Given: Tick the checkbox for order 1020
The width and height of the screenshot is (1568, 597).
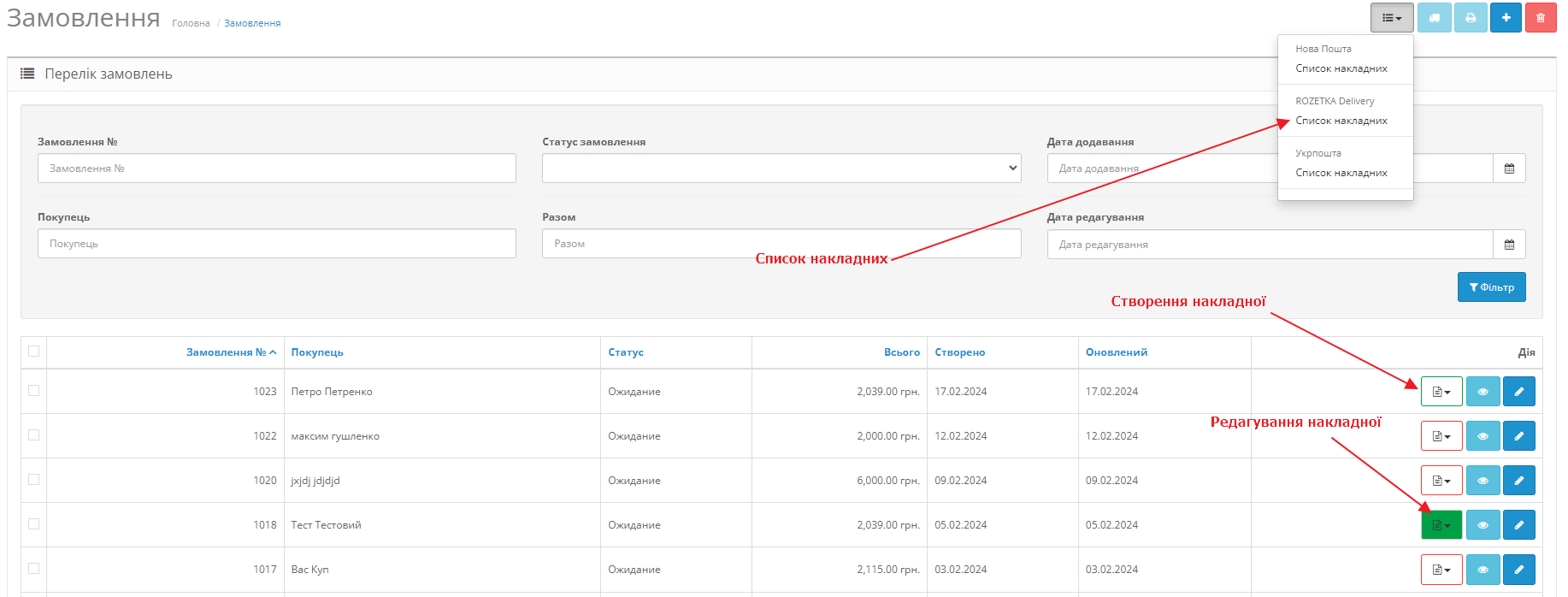Looking at the screenshot, I should point(33,480).
